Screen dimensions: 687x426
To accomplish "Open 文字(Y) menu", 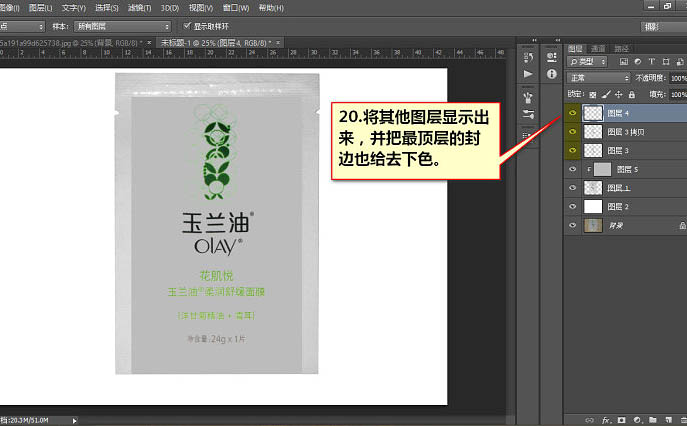I will click(74, 8).
